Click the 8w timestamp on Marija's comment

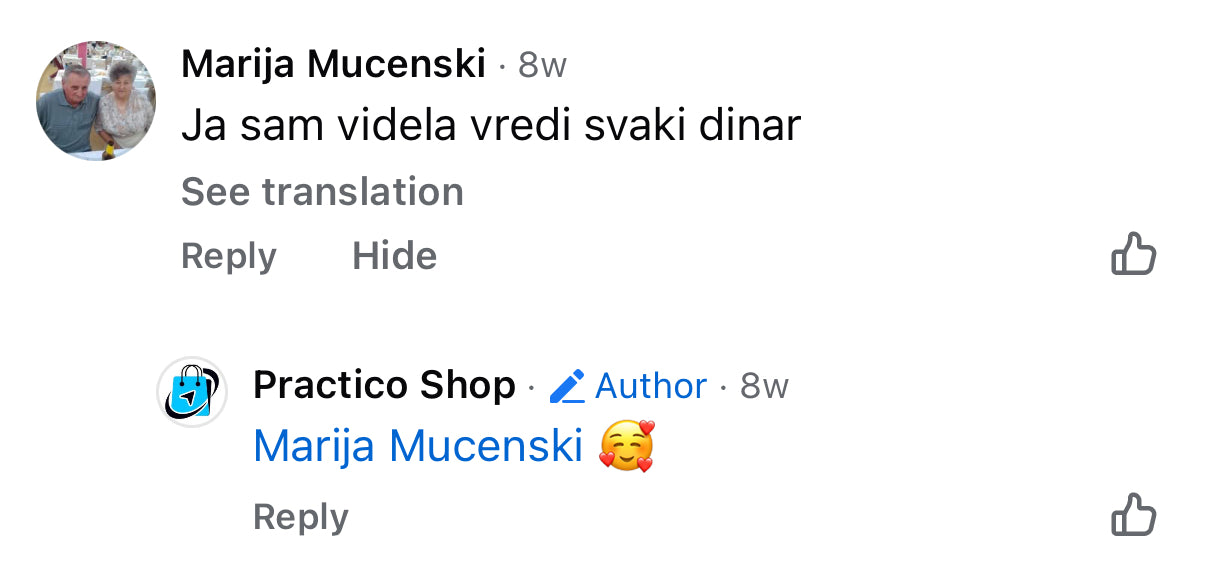tap(542, 66)
